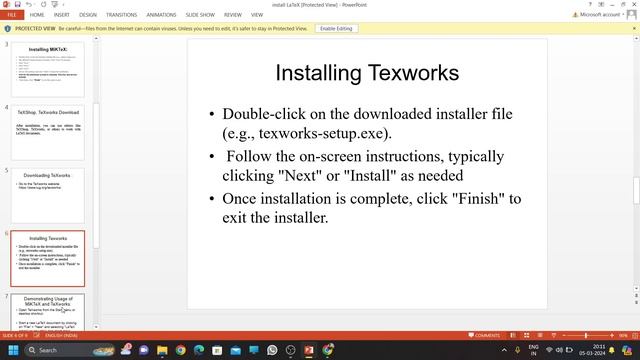Click slide panel scroll down arrow
Screen dimensions: 640x360
(x=96, y=327)
